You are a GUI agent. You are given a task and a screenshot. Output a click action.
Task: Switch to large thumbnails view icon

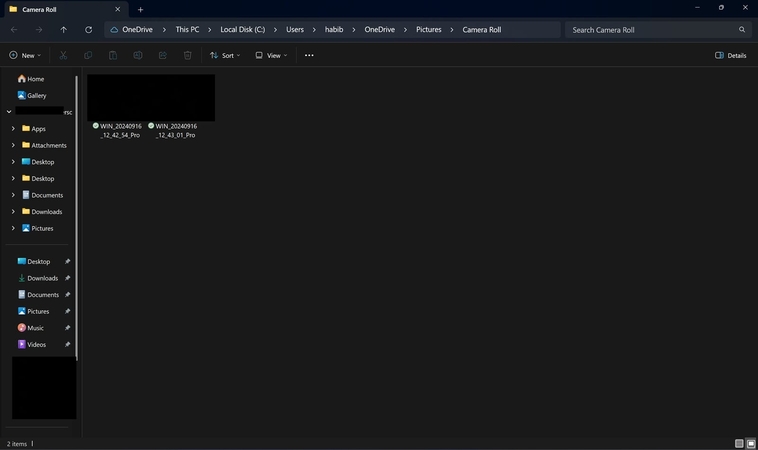tap(751, 443)
